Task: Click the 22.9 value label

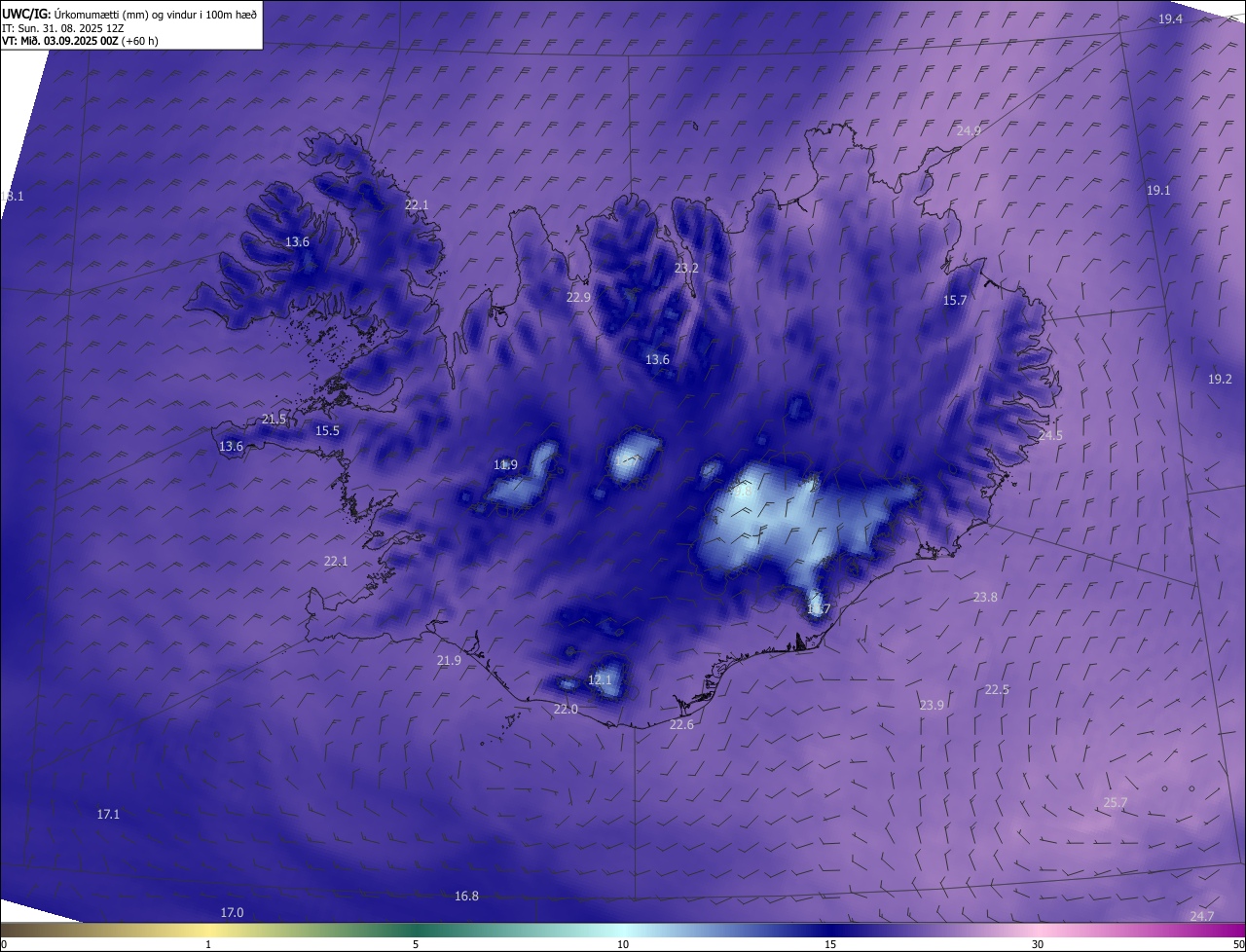Action: coord(578,297)
